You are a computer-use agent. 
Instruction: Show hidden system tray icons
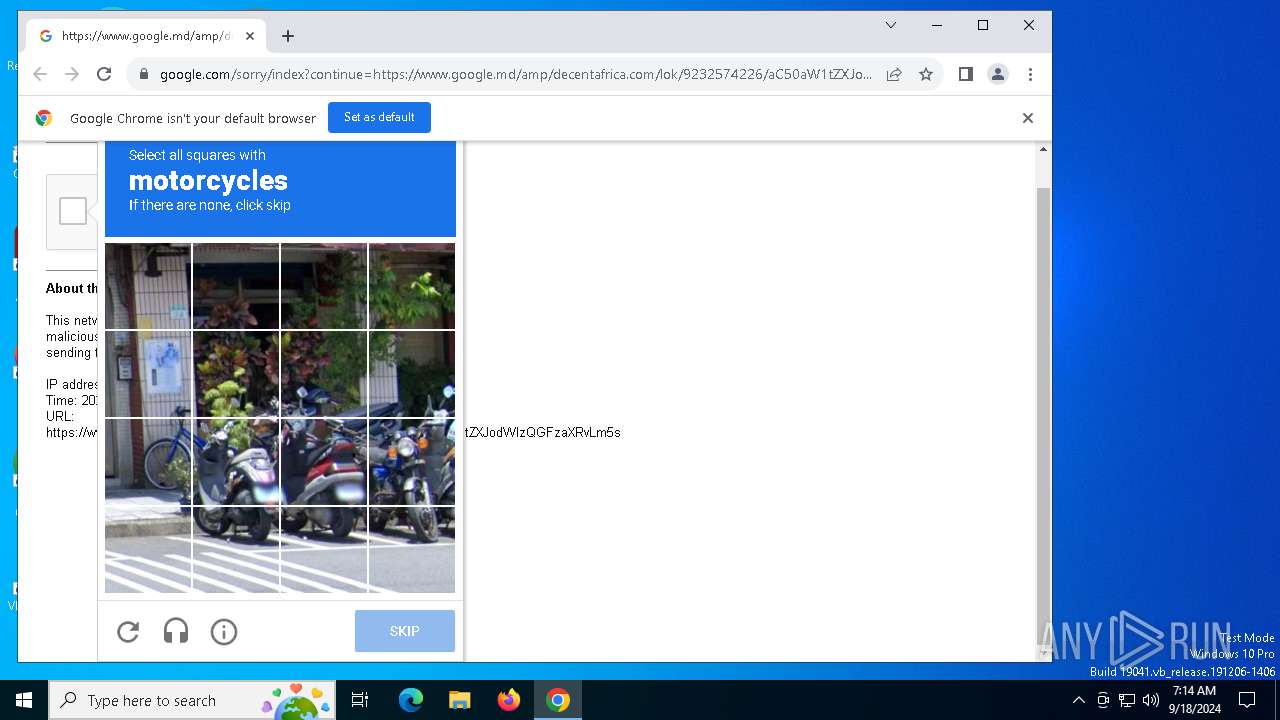point(1078,700)
